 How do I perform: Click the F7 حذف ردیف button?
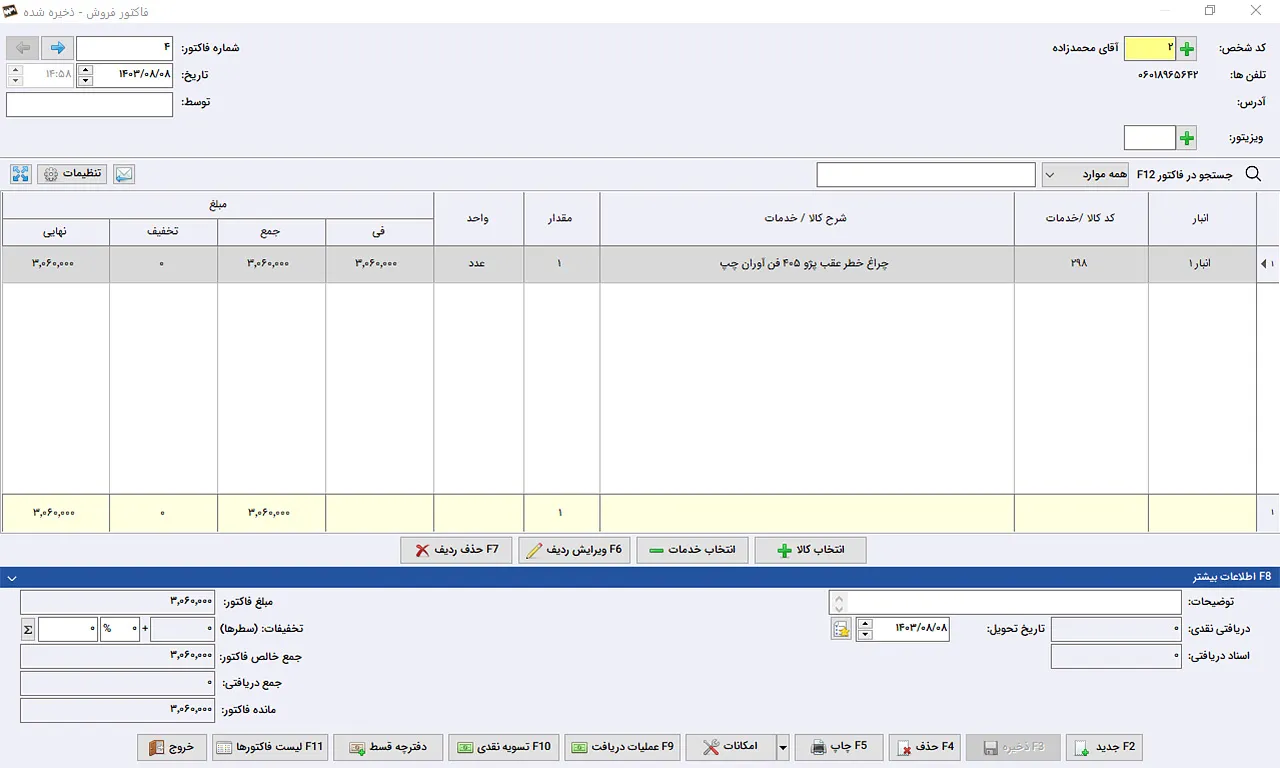point(456,551)
